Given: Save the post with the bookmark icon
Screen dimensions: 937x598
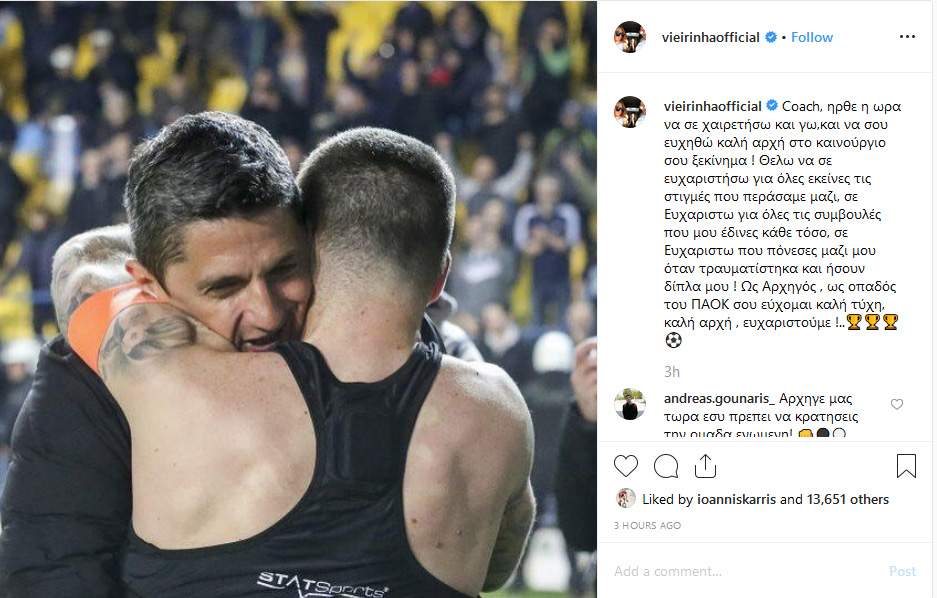Looking at the screenshot, I should 906,466.
